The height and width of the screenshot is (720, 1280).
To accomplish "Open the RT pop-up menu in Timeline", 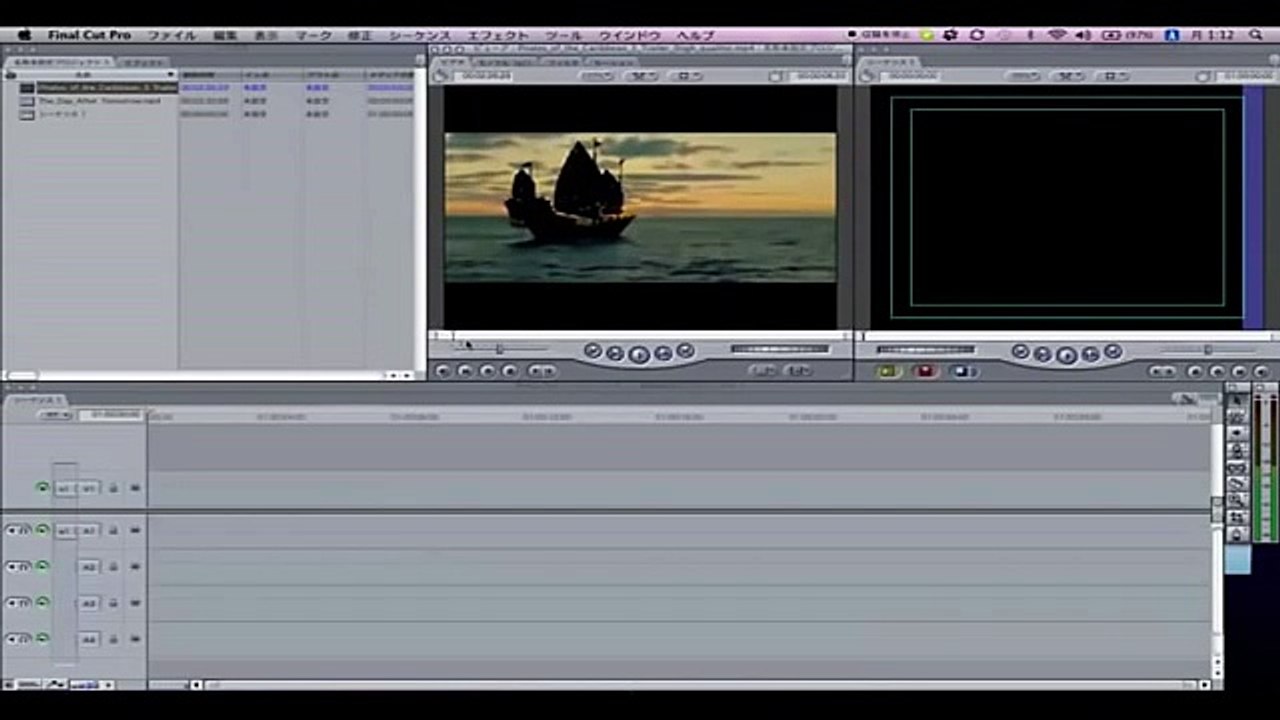I will [x=55, y=414].
